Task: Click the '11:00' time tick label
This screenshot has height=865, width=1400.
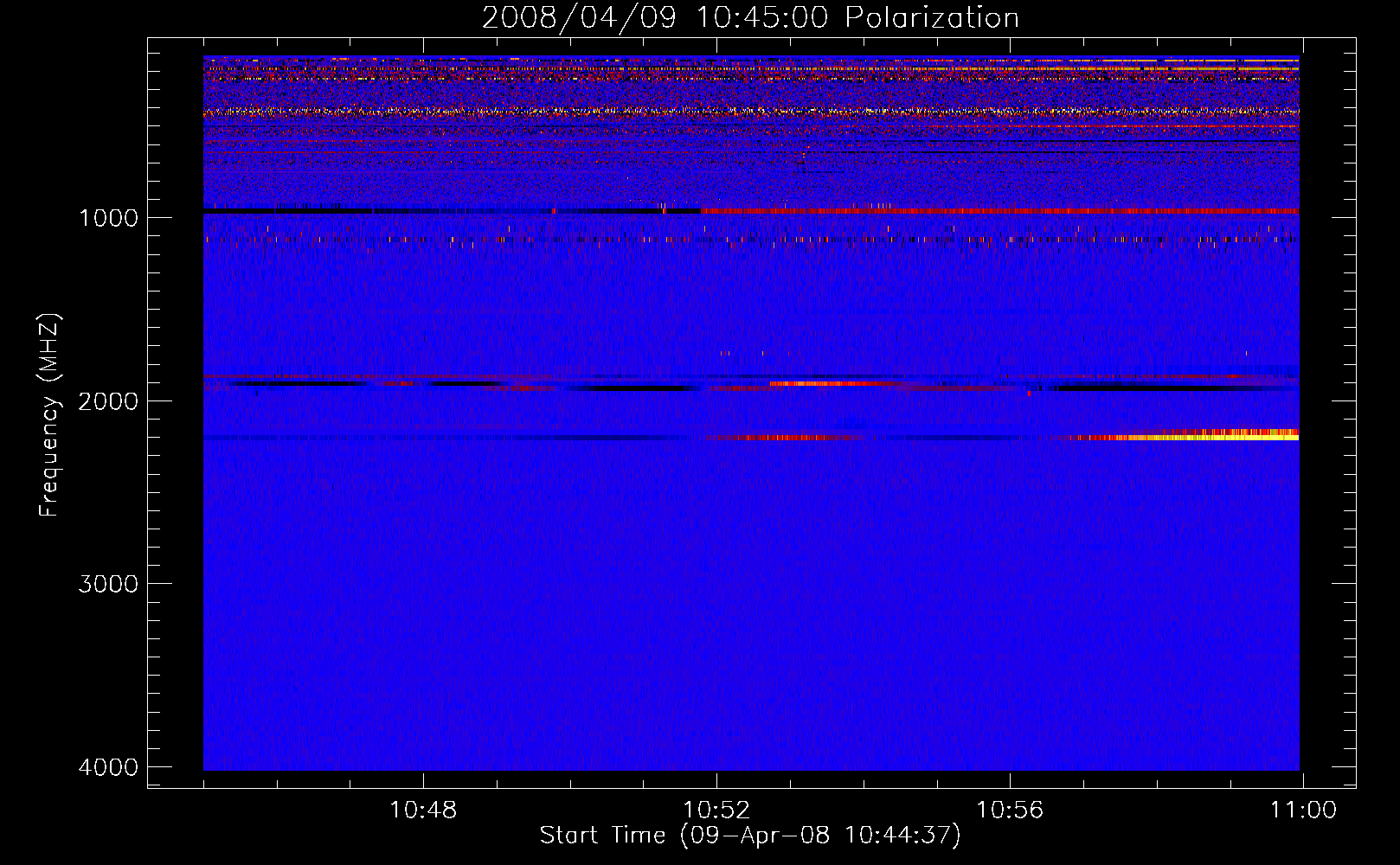Action: point(1303,811)
